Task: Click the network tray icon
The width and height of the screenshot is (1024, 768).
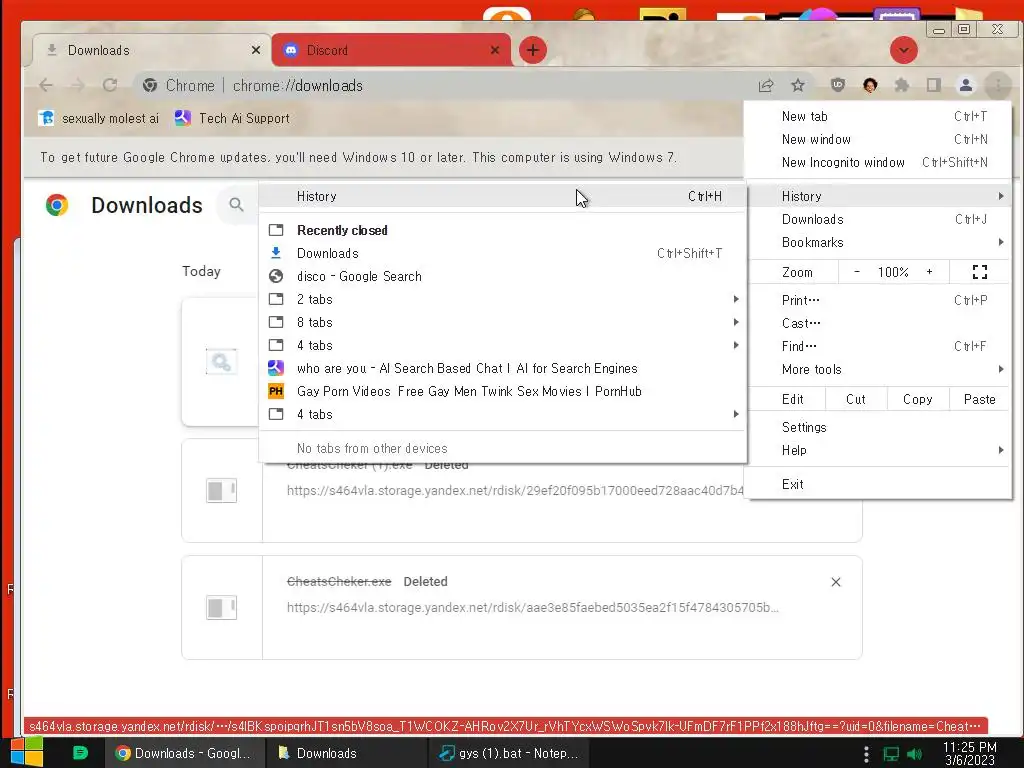Action: click(891, 754)
